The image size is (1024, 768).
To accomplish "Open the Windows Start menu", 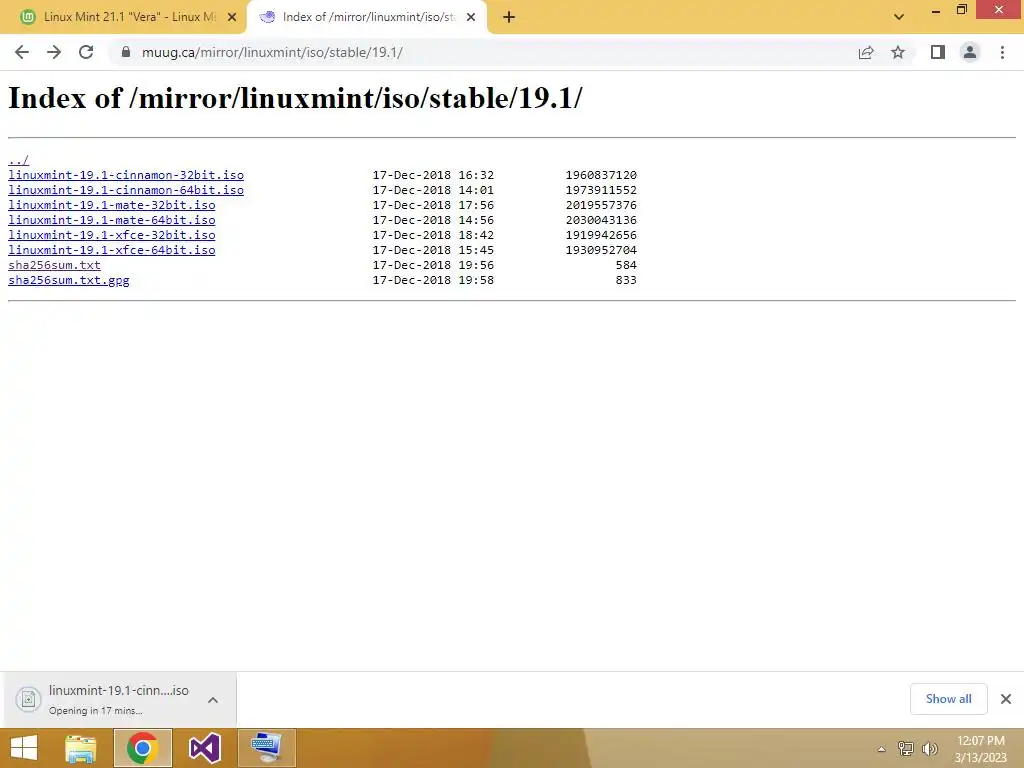I will point(24,748).
